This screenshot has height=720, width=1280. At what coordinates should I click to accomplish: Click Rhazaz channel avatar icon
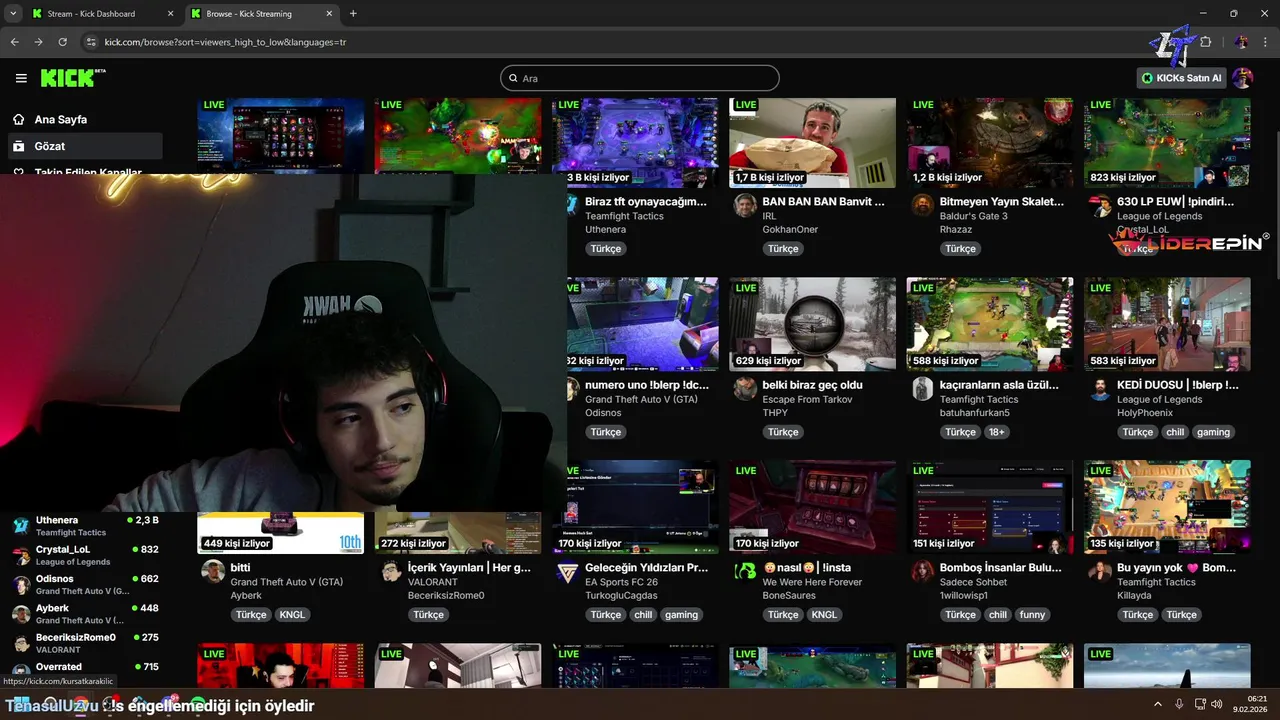[922, 206]
